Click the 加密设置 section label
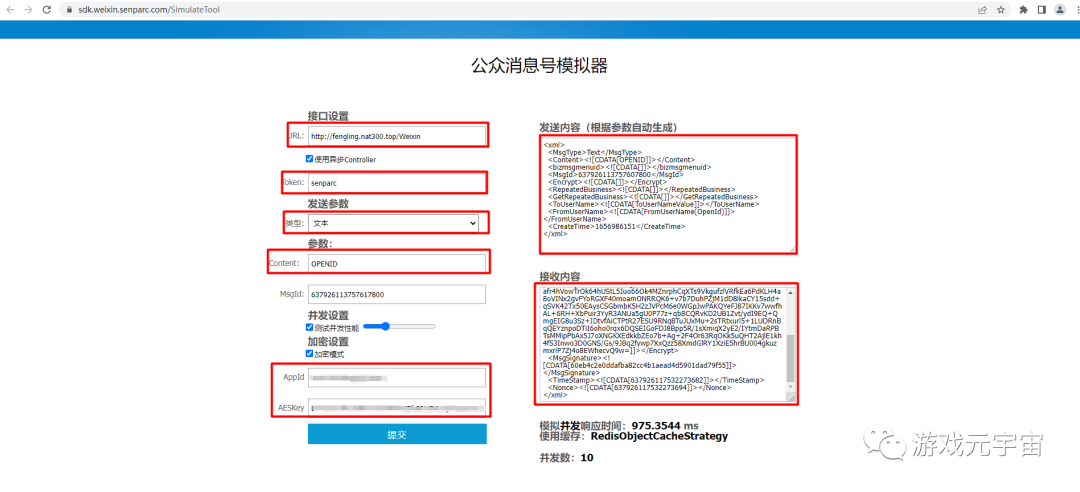Screen dimensions: 1080x492 click(328, 341)
